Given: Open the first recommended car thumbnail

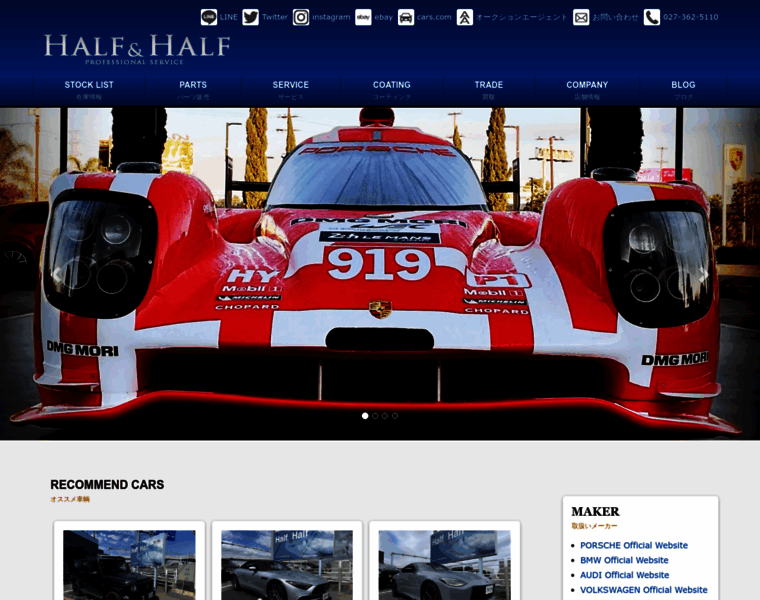Looking at the screenshot, I should pos(129,565).
